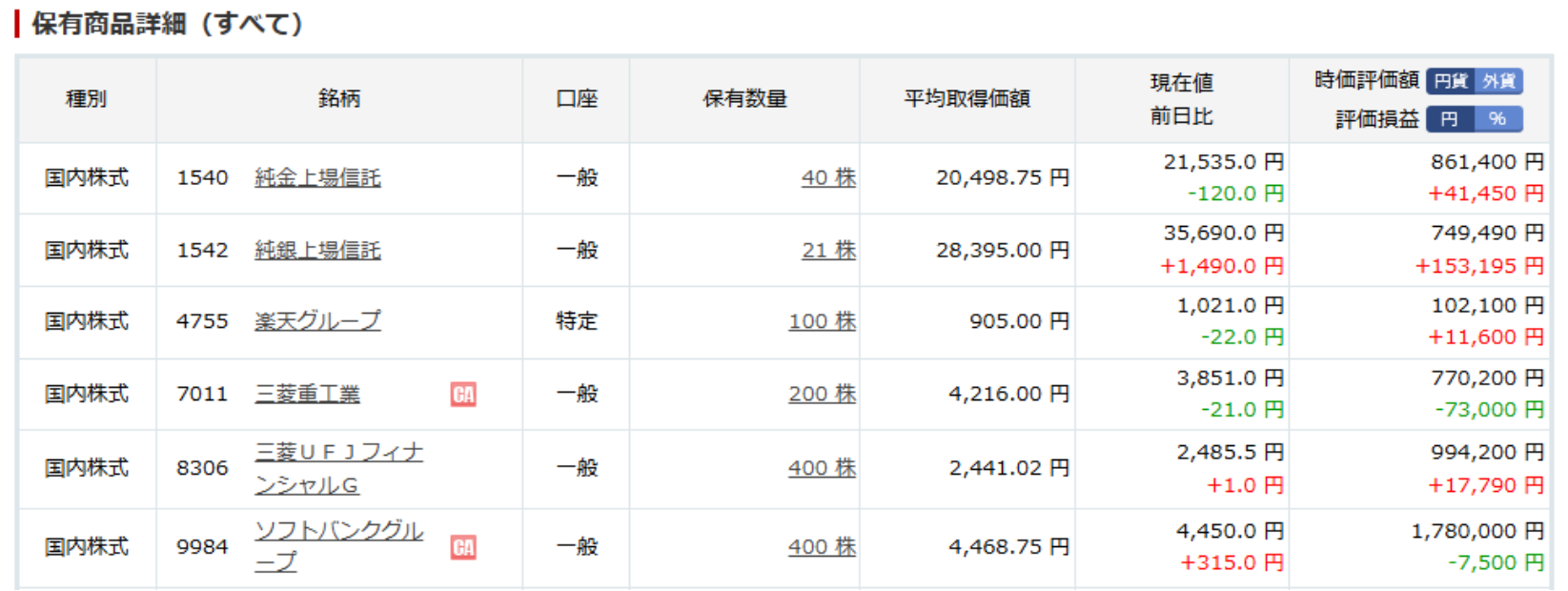This screenshot has width=1568, height=591.
Task: Open the 三菱重工業 stock page
Action: 306,394
